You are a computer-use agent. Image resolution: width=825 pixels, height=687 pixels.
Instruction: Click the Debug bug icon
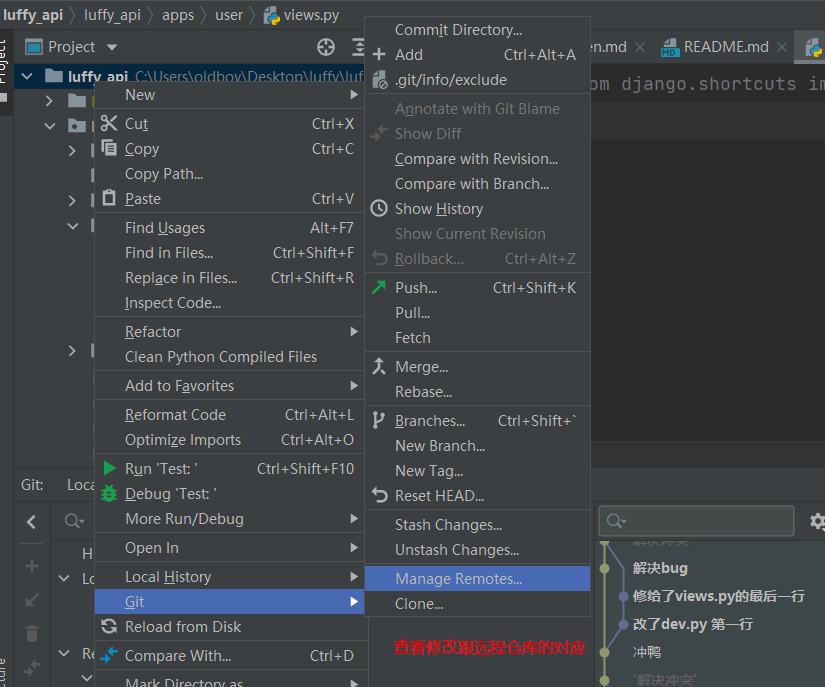(109, 493)
